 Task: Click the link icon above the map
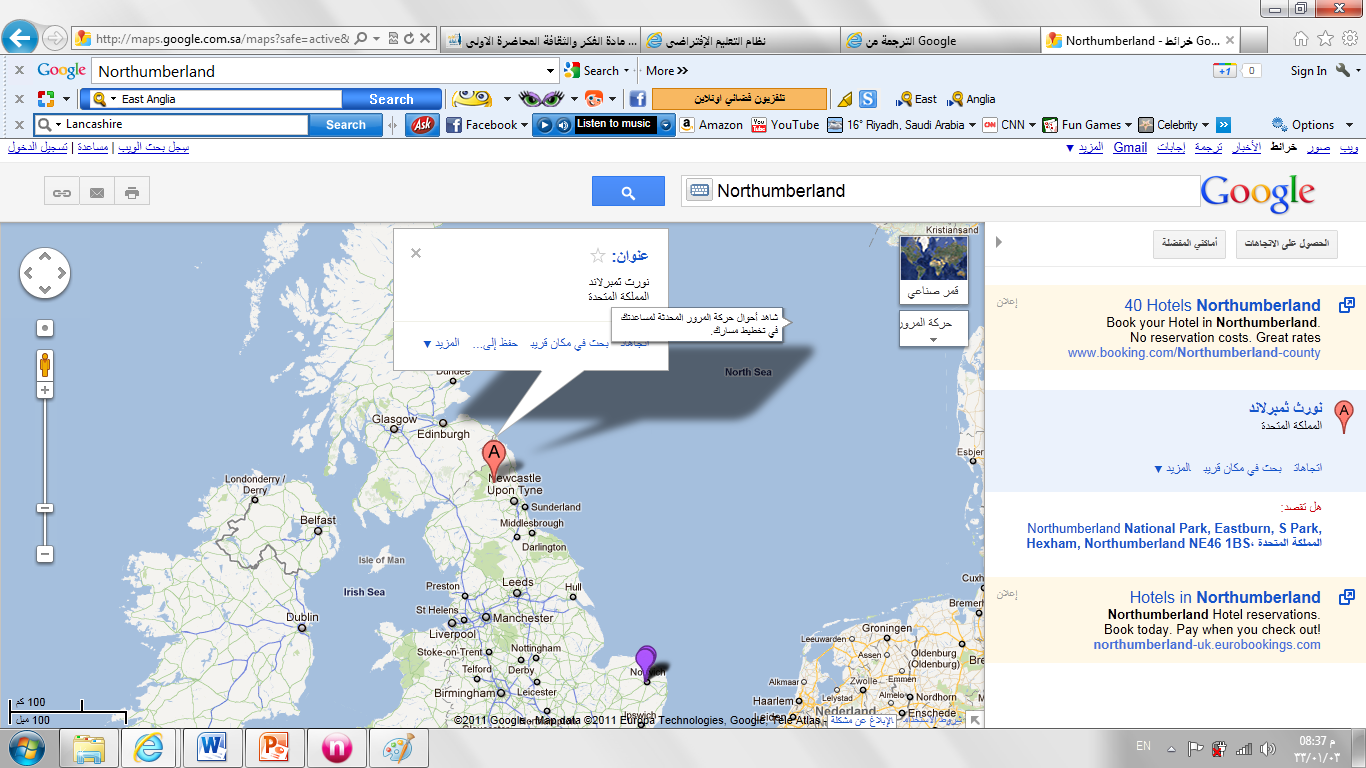[62, 193]
